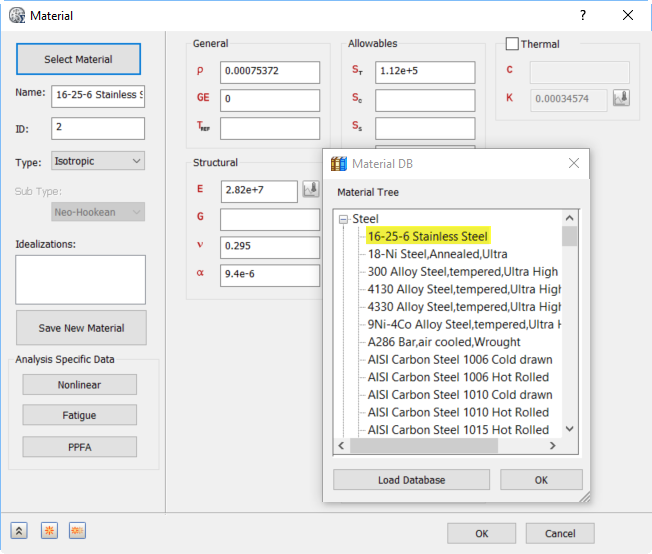This screenshot has width=652, height=554.
Task: Click the ST allowable input field
Action: point(425,72)
